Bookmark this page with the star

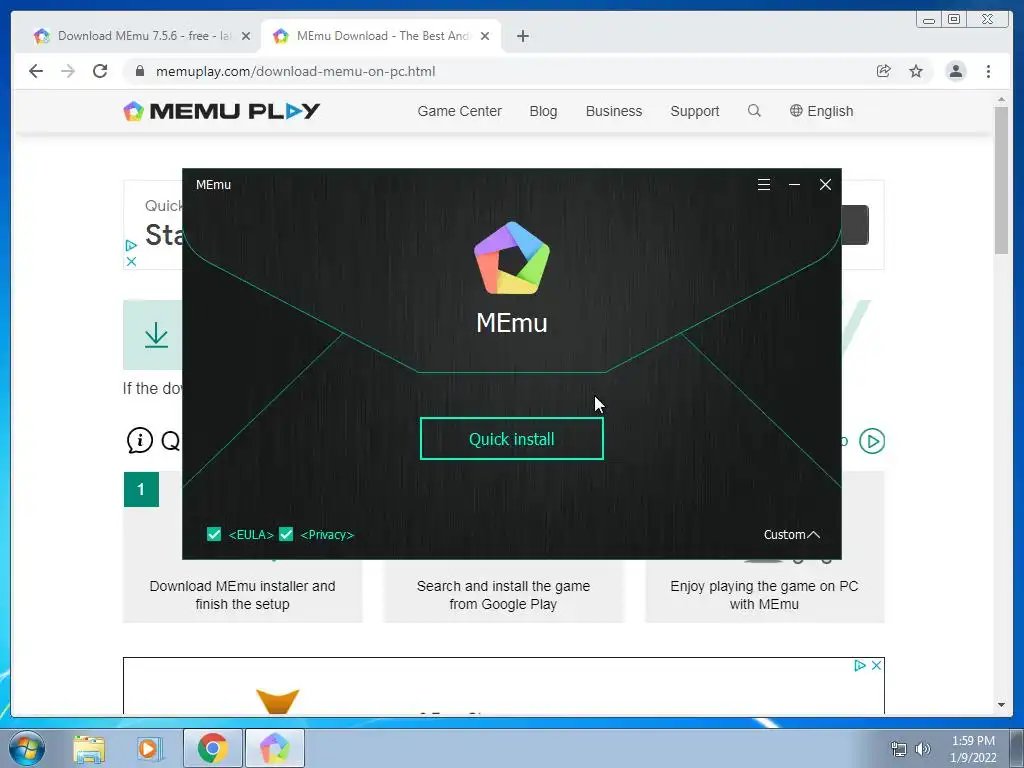916,71
